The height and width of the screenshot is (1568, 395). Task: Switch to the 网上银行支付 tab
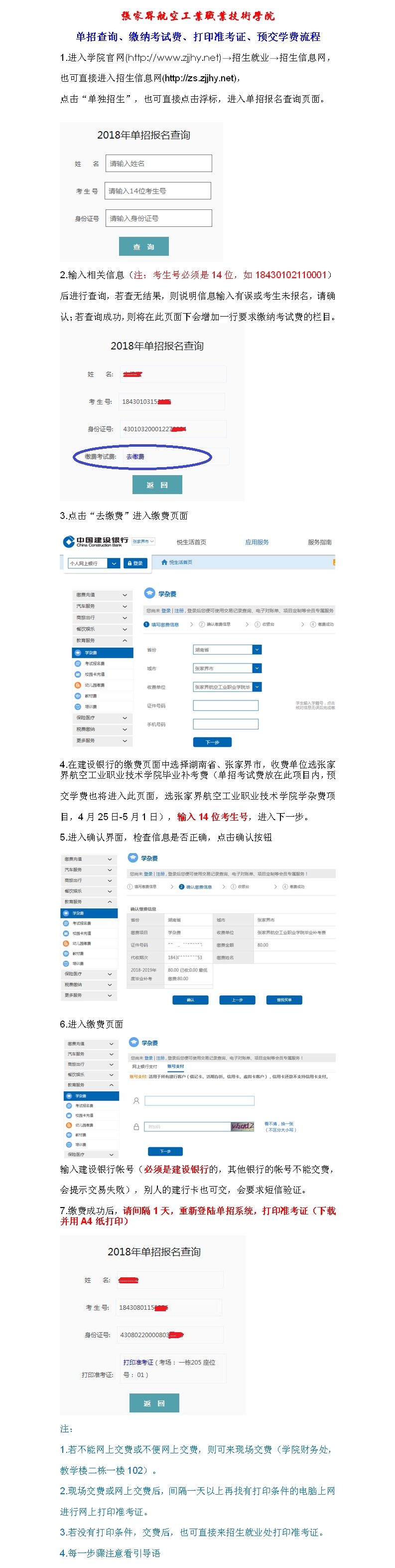[x=144, y=1066]
